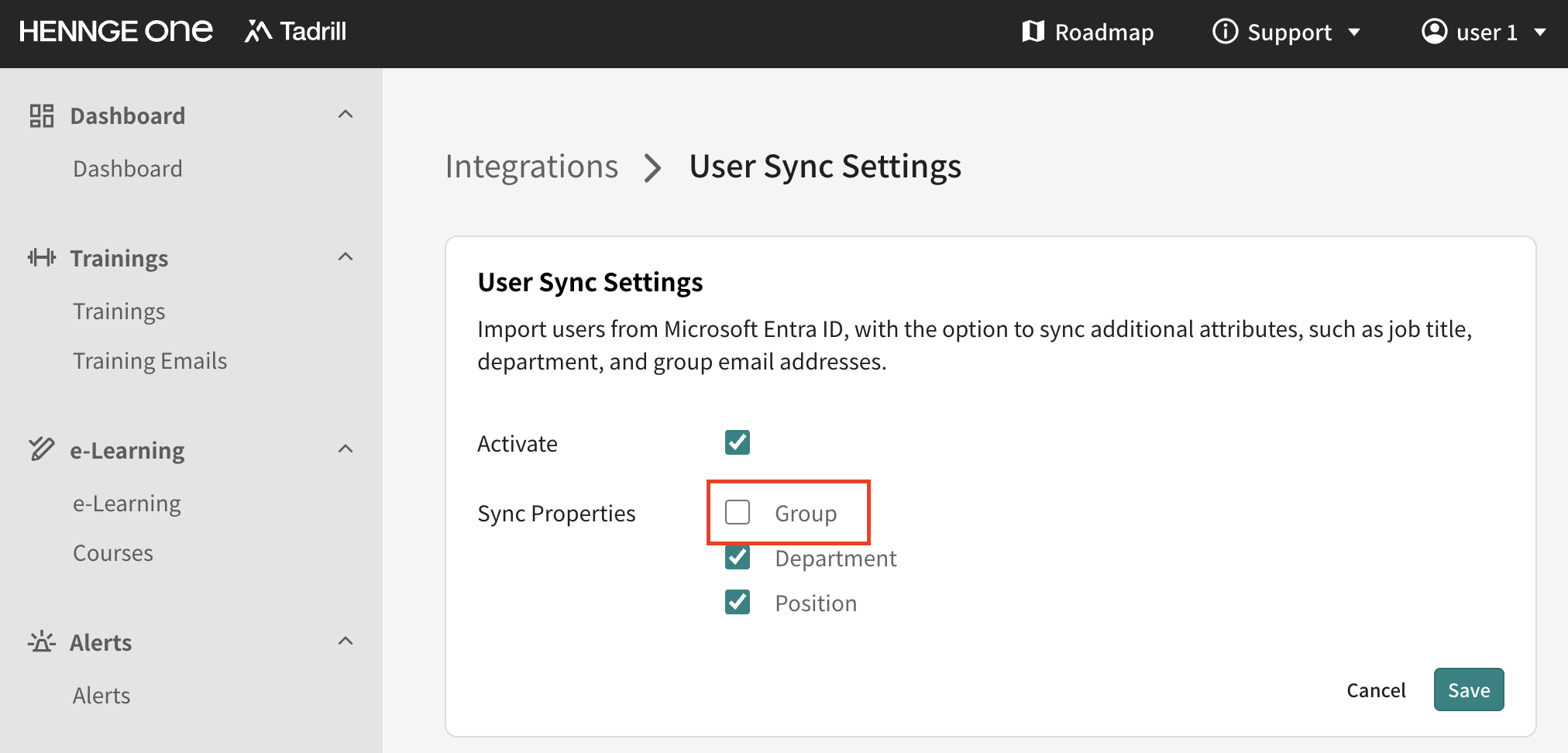Click the Tadrill product name text
This screenshot has width=1568, height=753.
(x=313, y=31)
